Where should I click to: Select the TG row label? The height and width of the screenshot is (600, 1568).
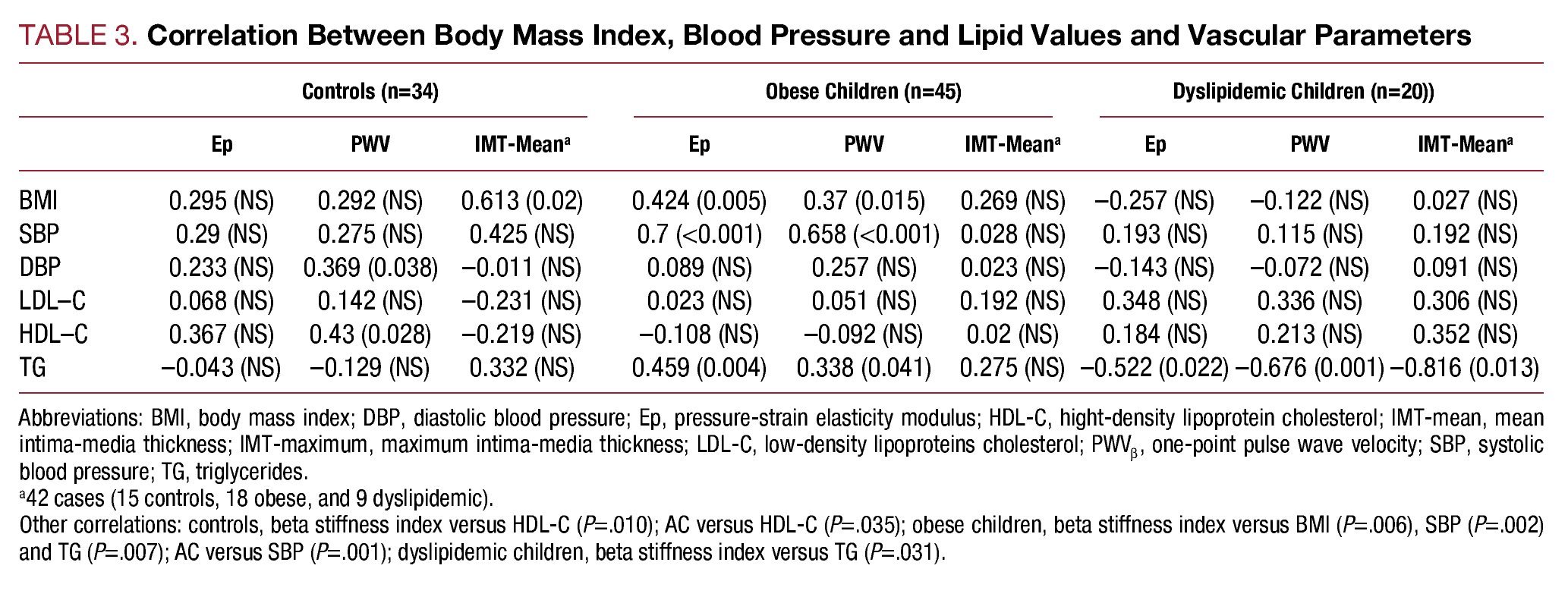tap(33, 368)
